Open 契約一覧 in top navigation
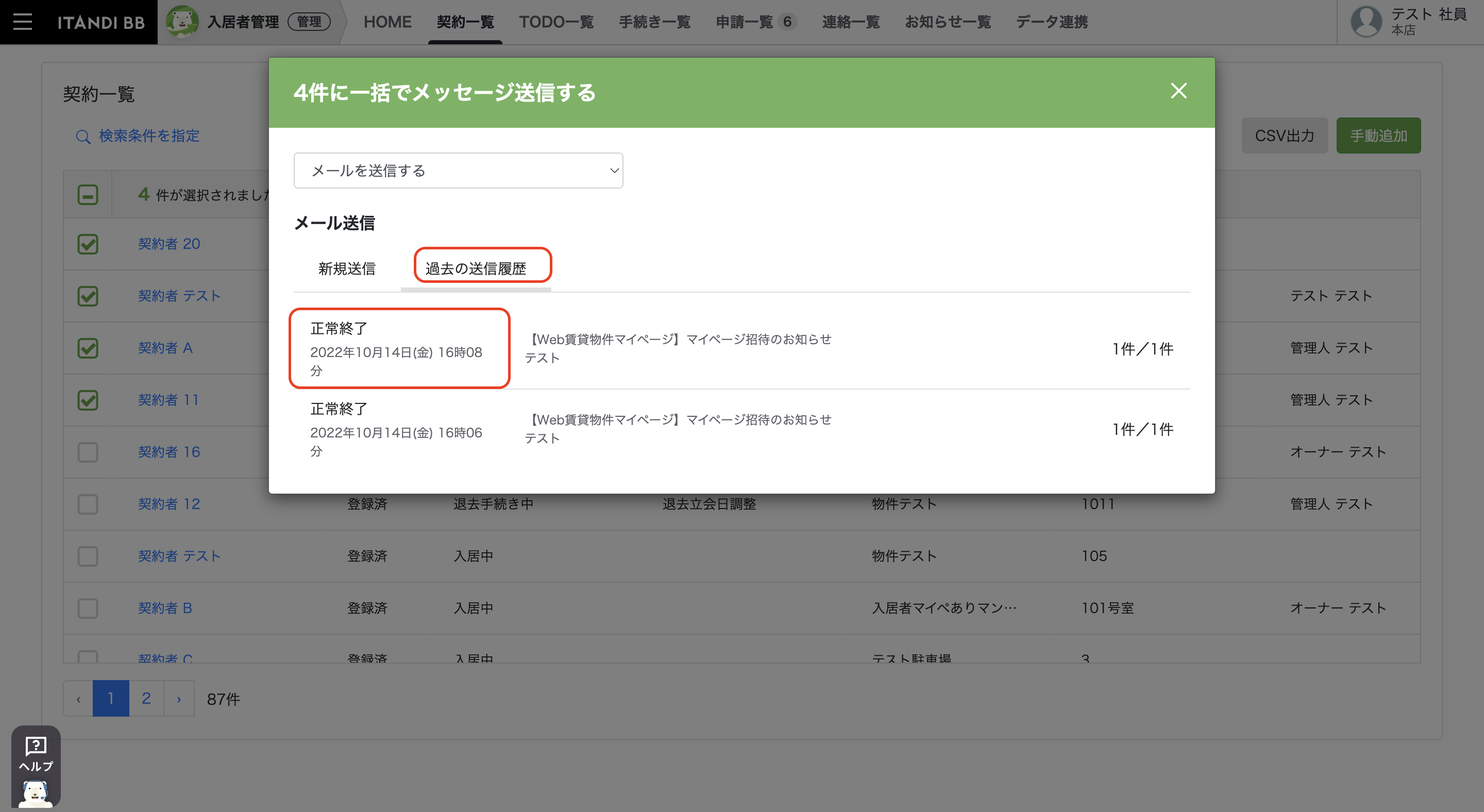This screenshot has width=1484, height=812. click(465, 22)
